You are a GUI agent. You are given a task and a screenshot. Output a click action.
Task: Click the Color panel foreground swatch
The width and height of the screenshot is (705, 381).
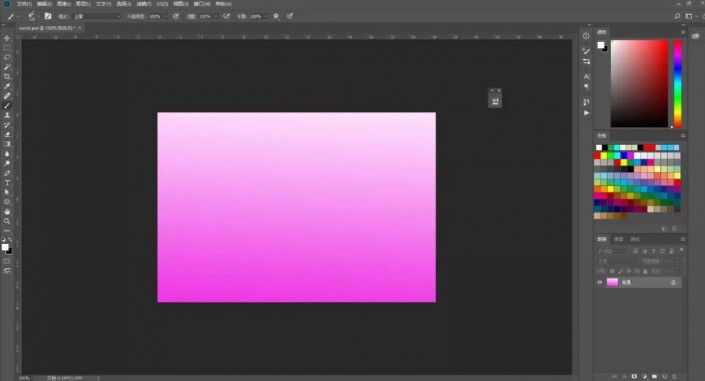tap(601, 45)
